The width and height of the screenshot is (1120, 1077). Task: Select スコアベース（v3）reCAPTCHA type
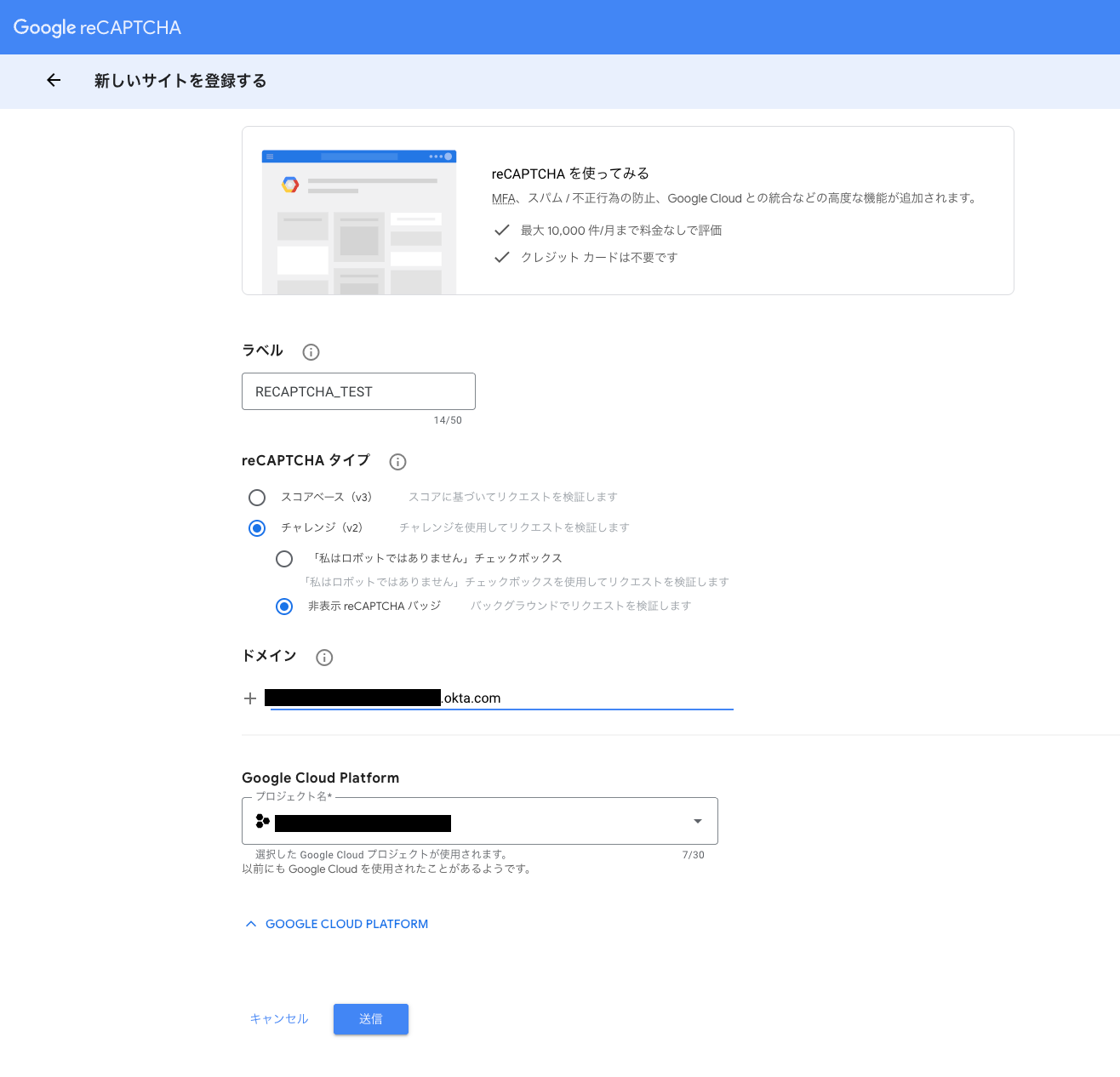tap(257, 498)
